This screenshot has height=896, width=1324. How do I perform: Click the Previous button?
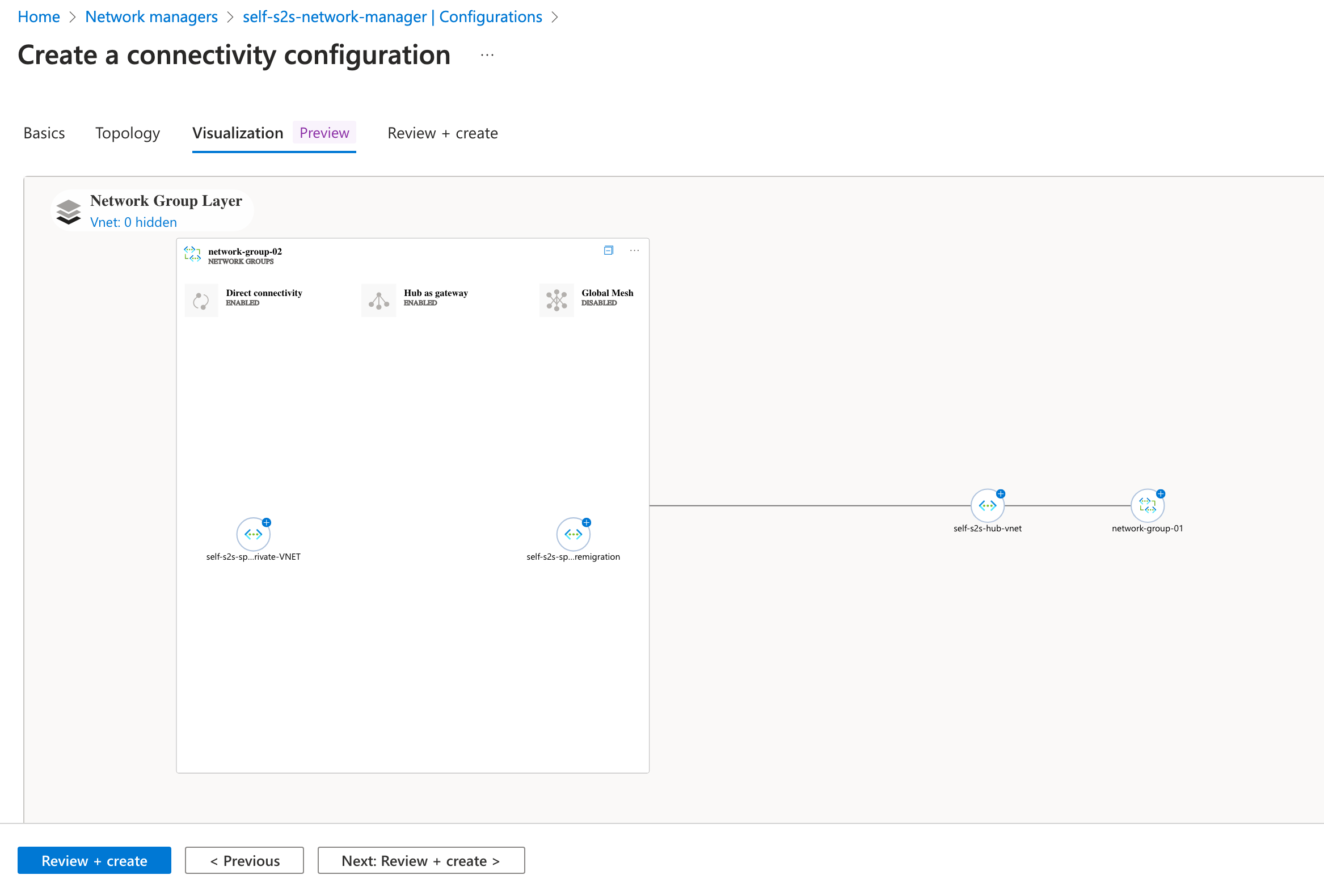coord(244,860)
